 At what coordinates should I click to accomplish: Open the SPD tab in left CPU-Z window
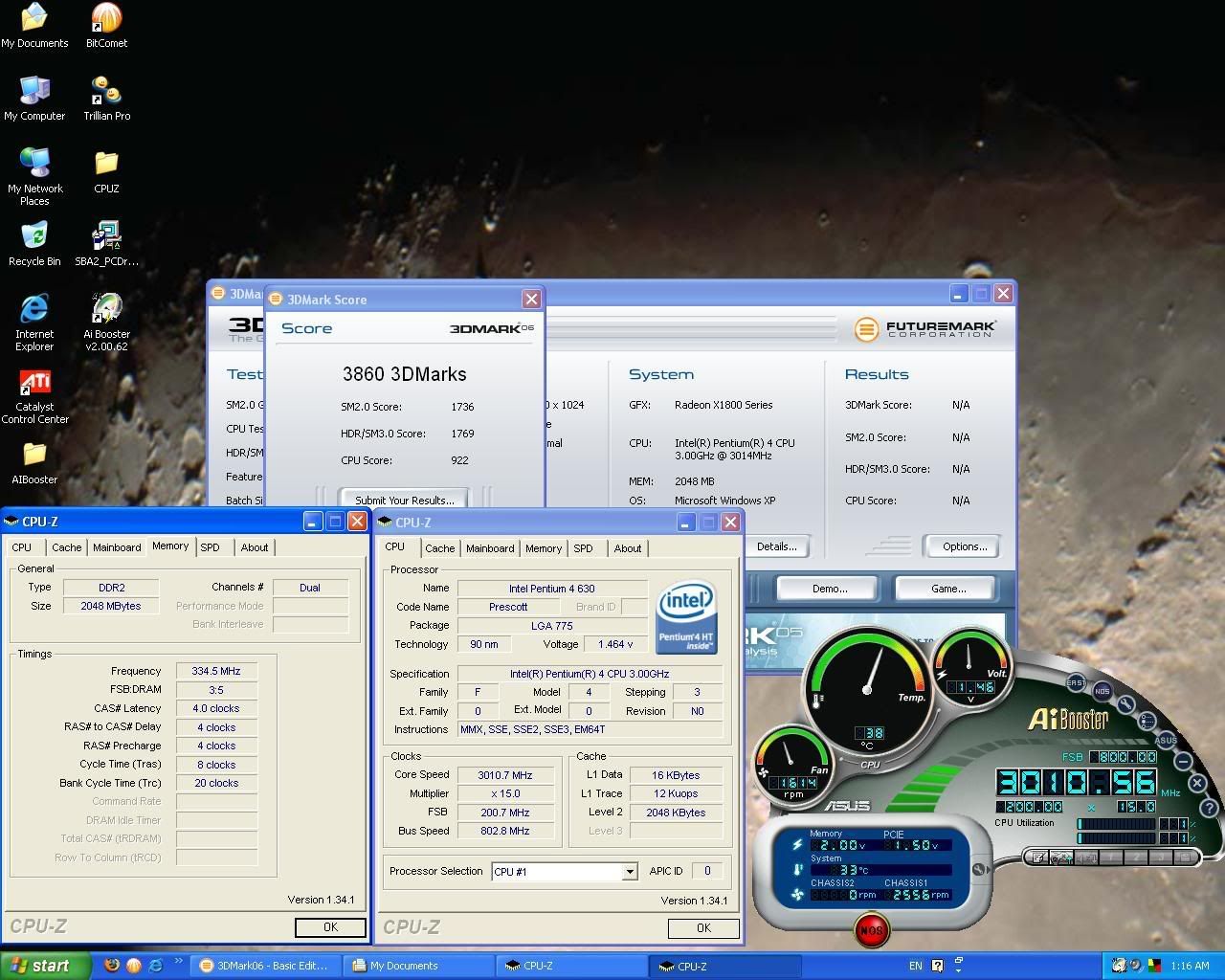[x=210, y=547]
